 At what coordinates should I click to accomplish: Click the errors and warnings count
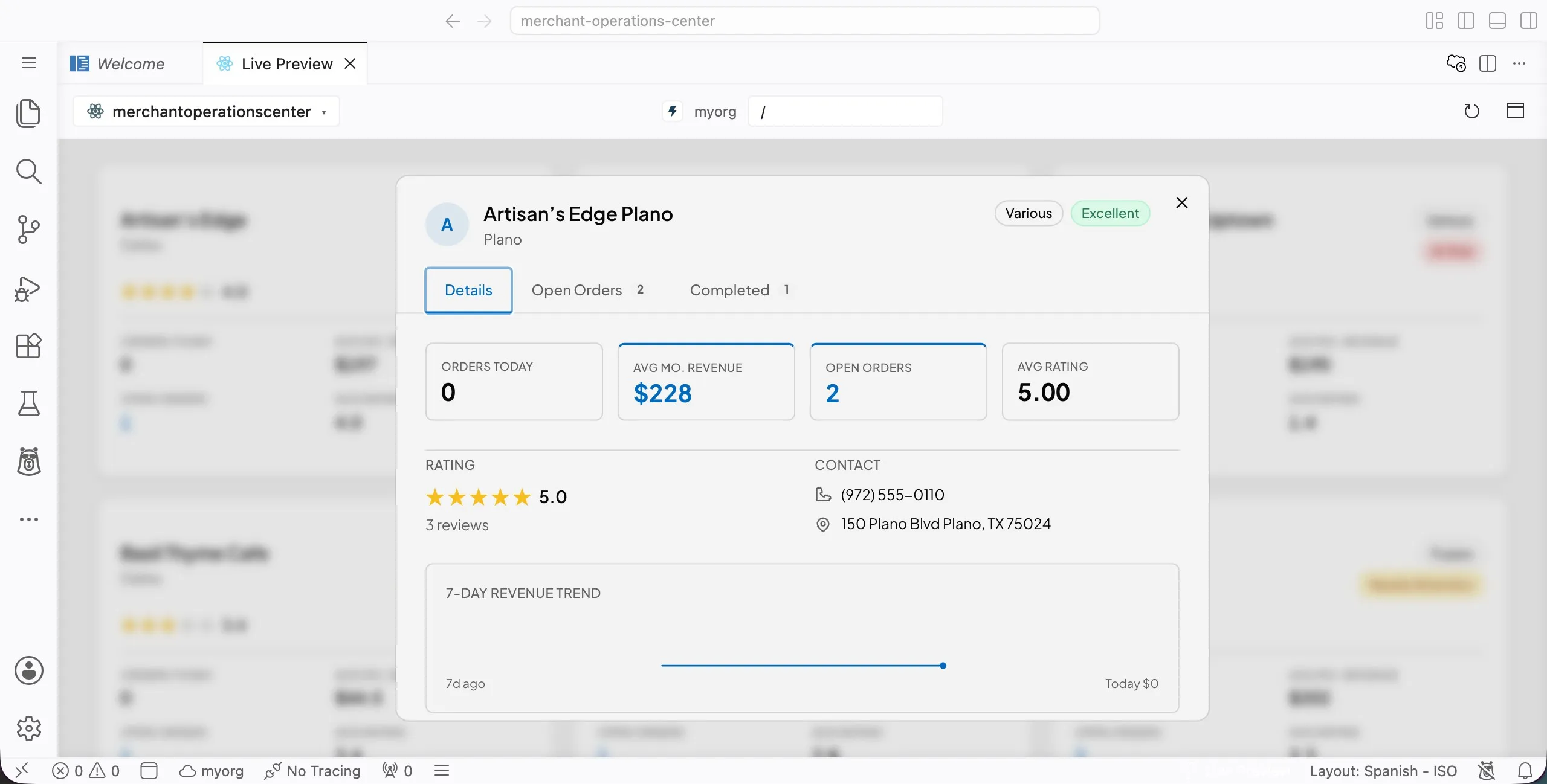85,771
